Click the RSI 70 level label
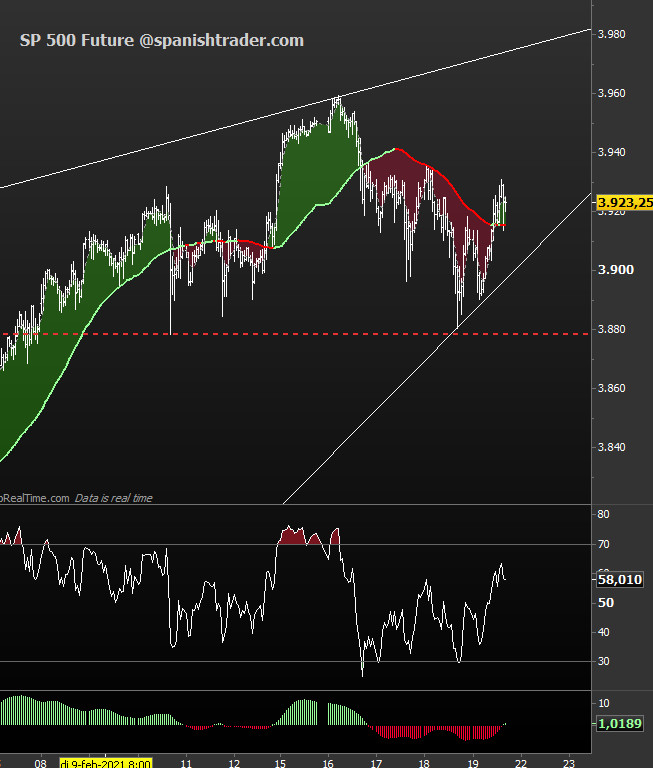 click(604, 544)
